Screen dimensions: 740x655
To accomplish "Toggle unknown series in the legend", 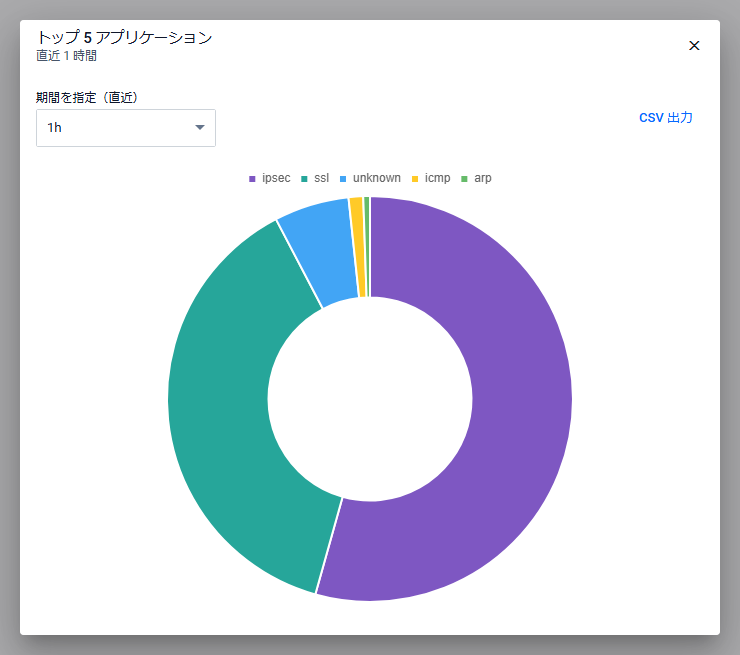I will pyautogui.click(x=376, y=178).
